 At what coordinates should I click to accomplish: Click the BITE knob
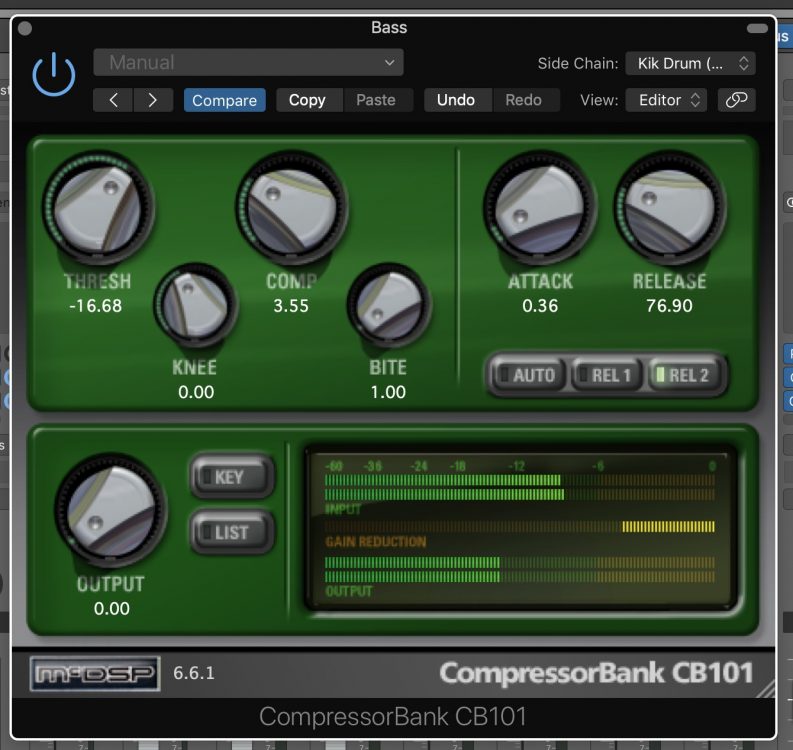(x=388, y=304)
